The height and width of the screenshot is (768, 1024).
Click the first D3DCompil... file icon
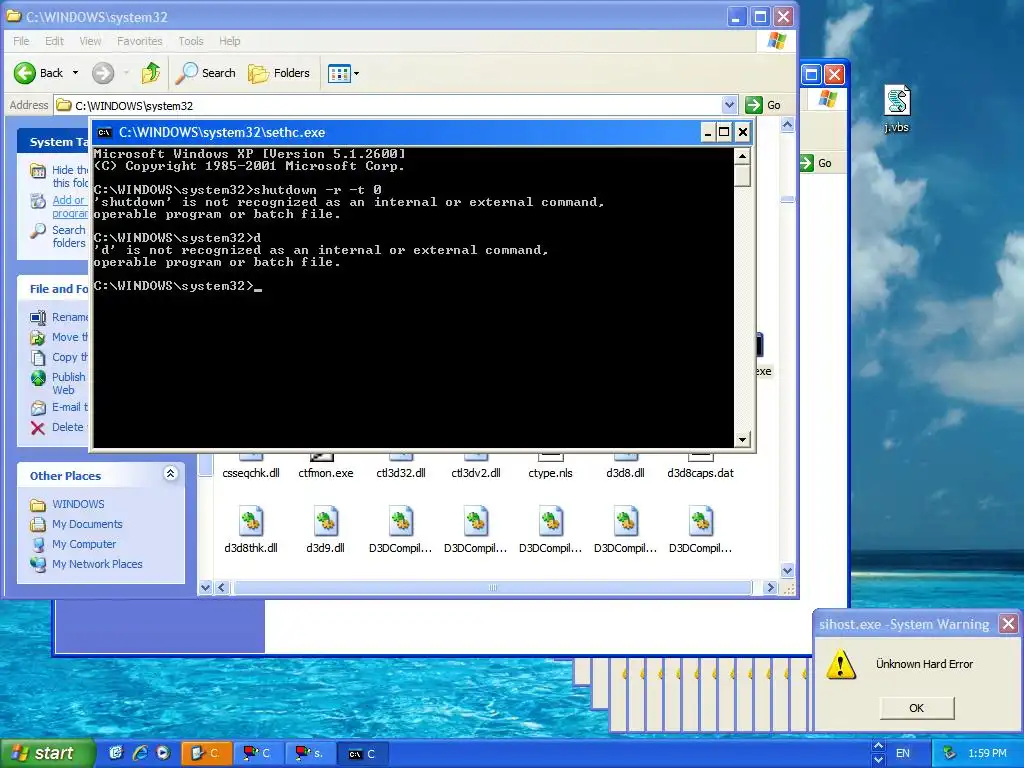point(400,521)
